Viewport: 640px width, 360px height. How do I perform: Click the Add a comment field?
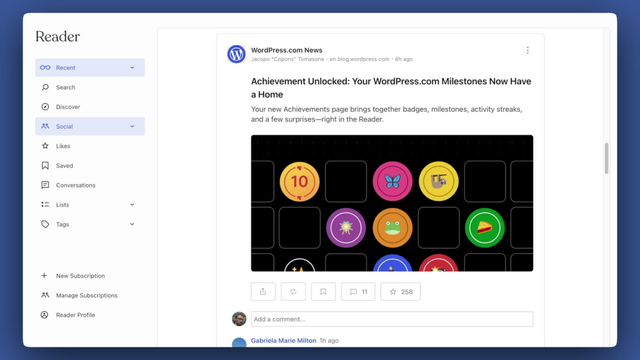[x=392, y=319]
